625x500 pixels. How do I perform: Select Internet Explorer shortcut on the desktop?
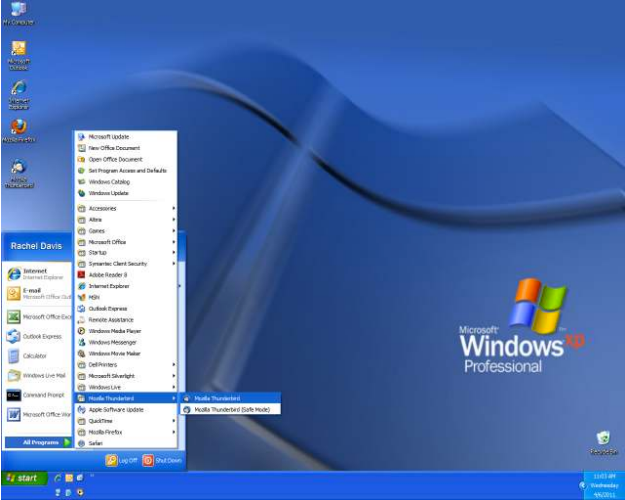point(18,95)
